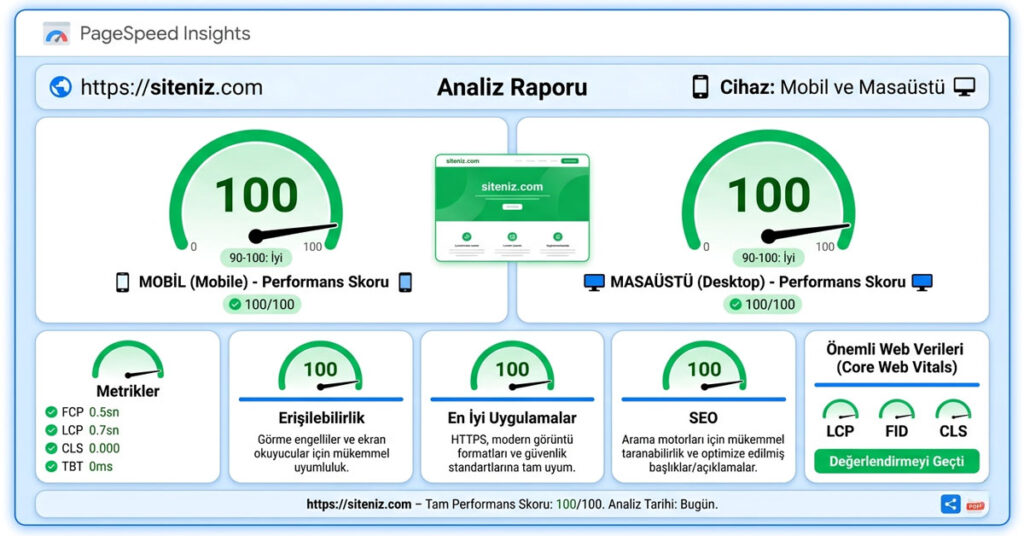Click the large desktop performance gauge
Image resolution: width=1024 pixels, height=536 pixels.
pyautogui.click(x=769, y=191)
